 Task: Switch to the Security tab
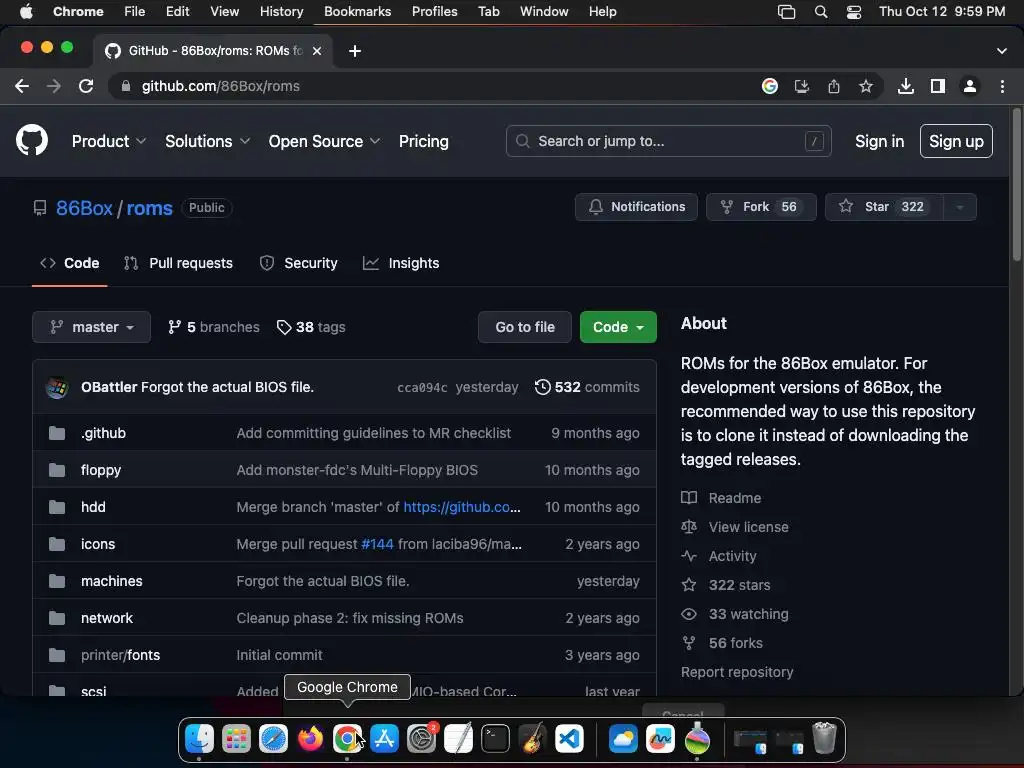point(298,263)
